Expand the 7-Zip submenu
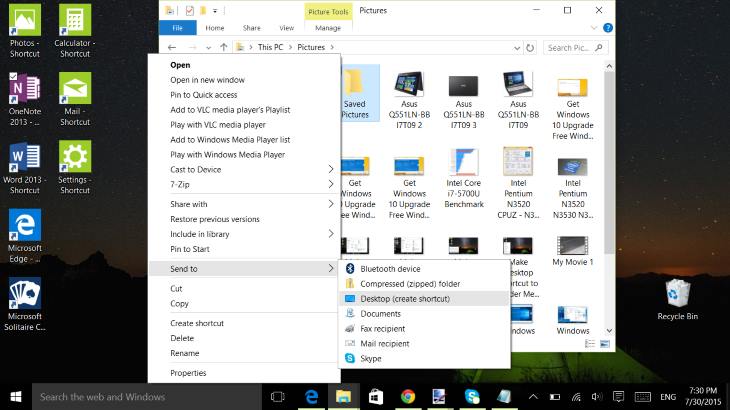Image resolution: width=730 pixels, height=410 pixels. click(x=251, y=184)
